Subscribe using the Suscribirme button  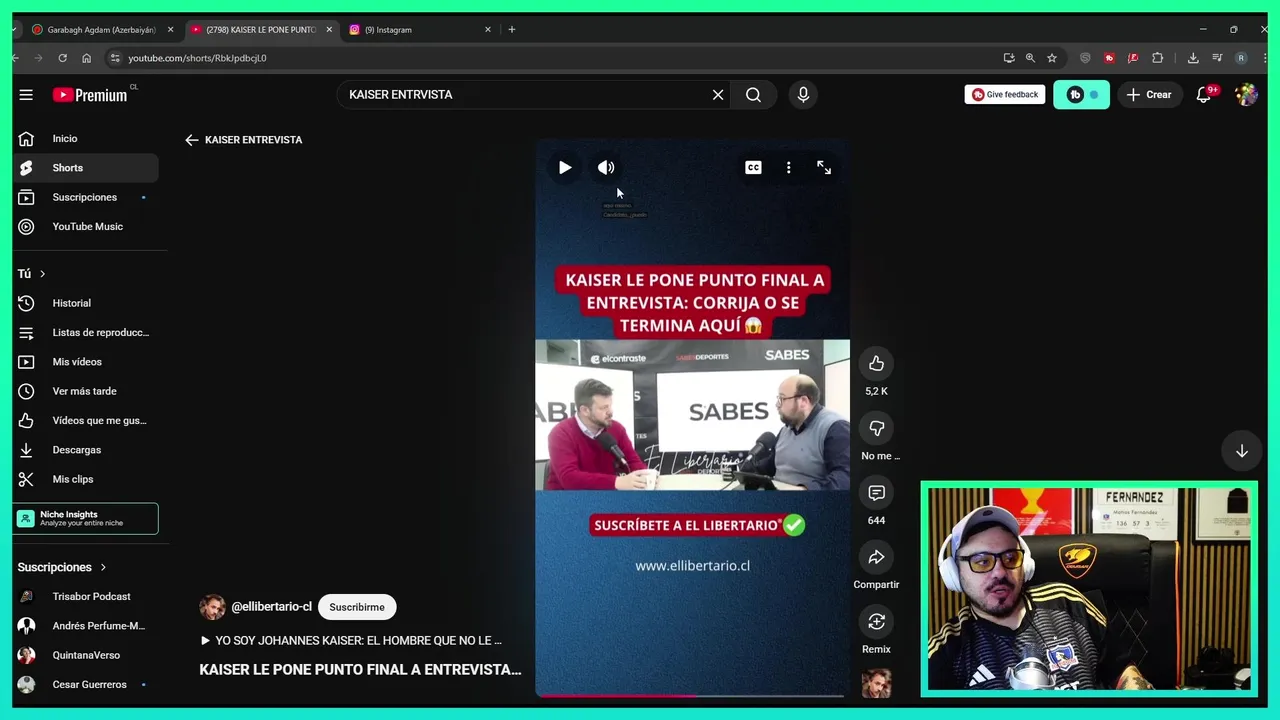point(357,607)
